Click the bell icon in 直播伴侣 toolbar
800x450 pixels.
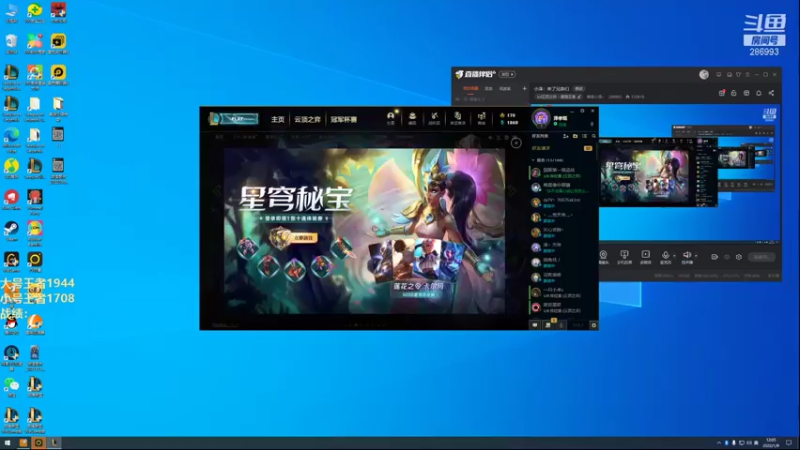[x=759, y=93]
